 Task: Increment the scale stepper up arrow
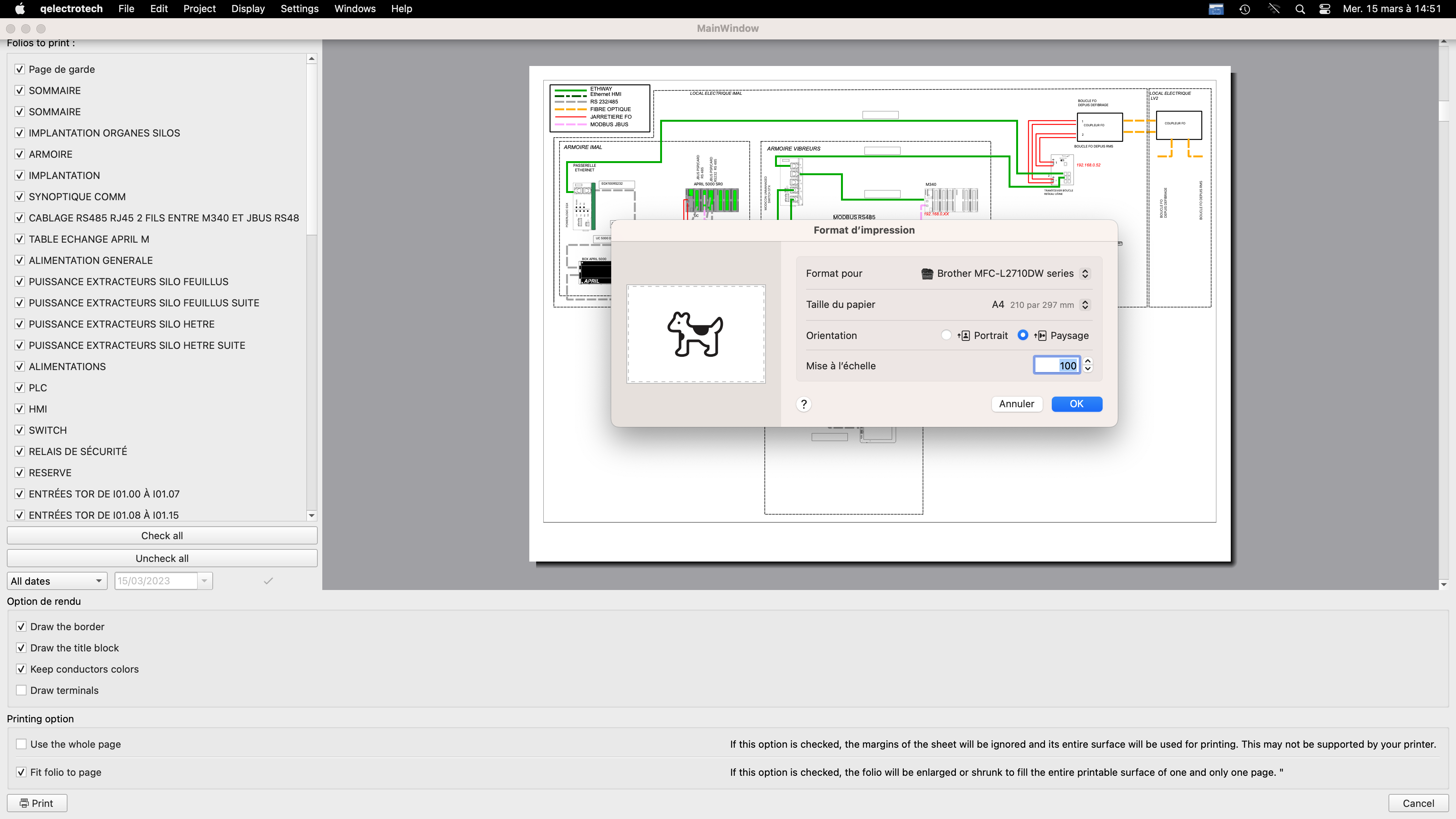point(1088,361)
